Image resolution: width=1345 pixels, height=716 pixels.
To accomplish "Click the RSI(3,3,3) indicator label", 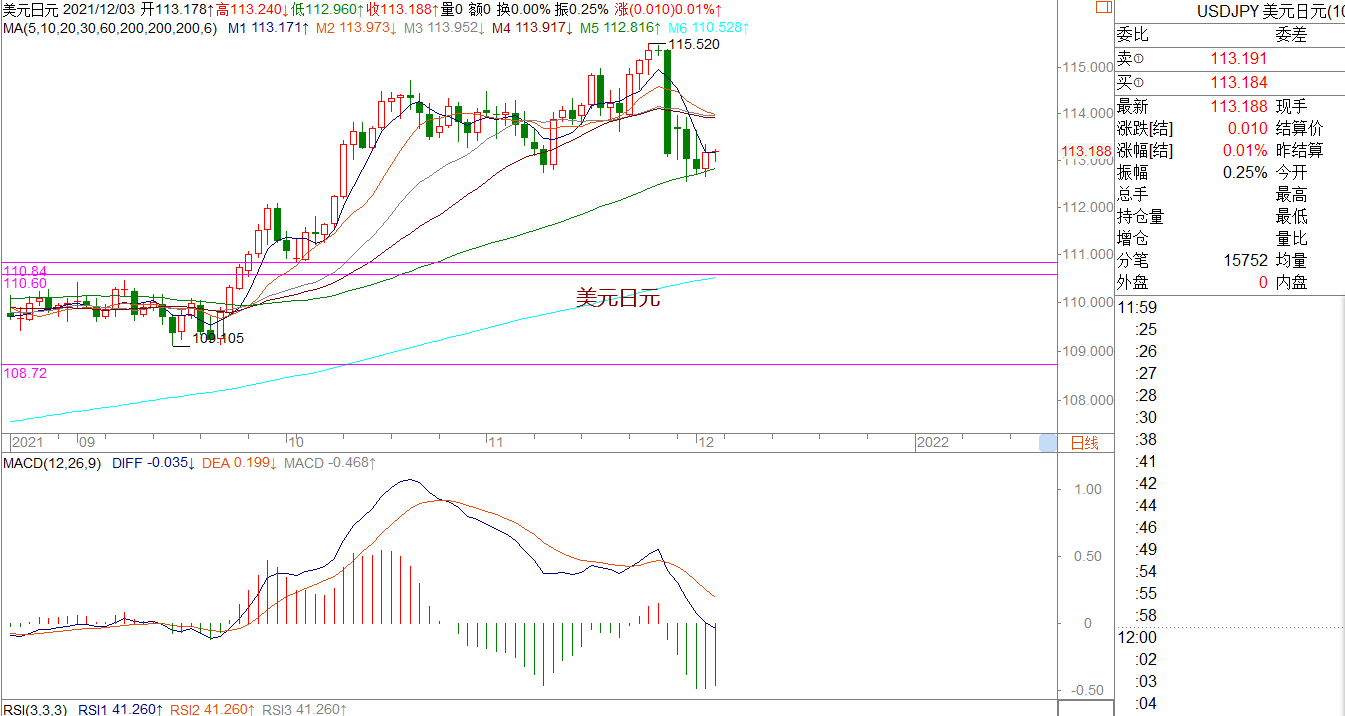I will [x=35, y=709].
